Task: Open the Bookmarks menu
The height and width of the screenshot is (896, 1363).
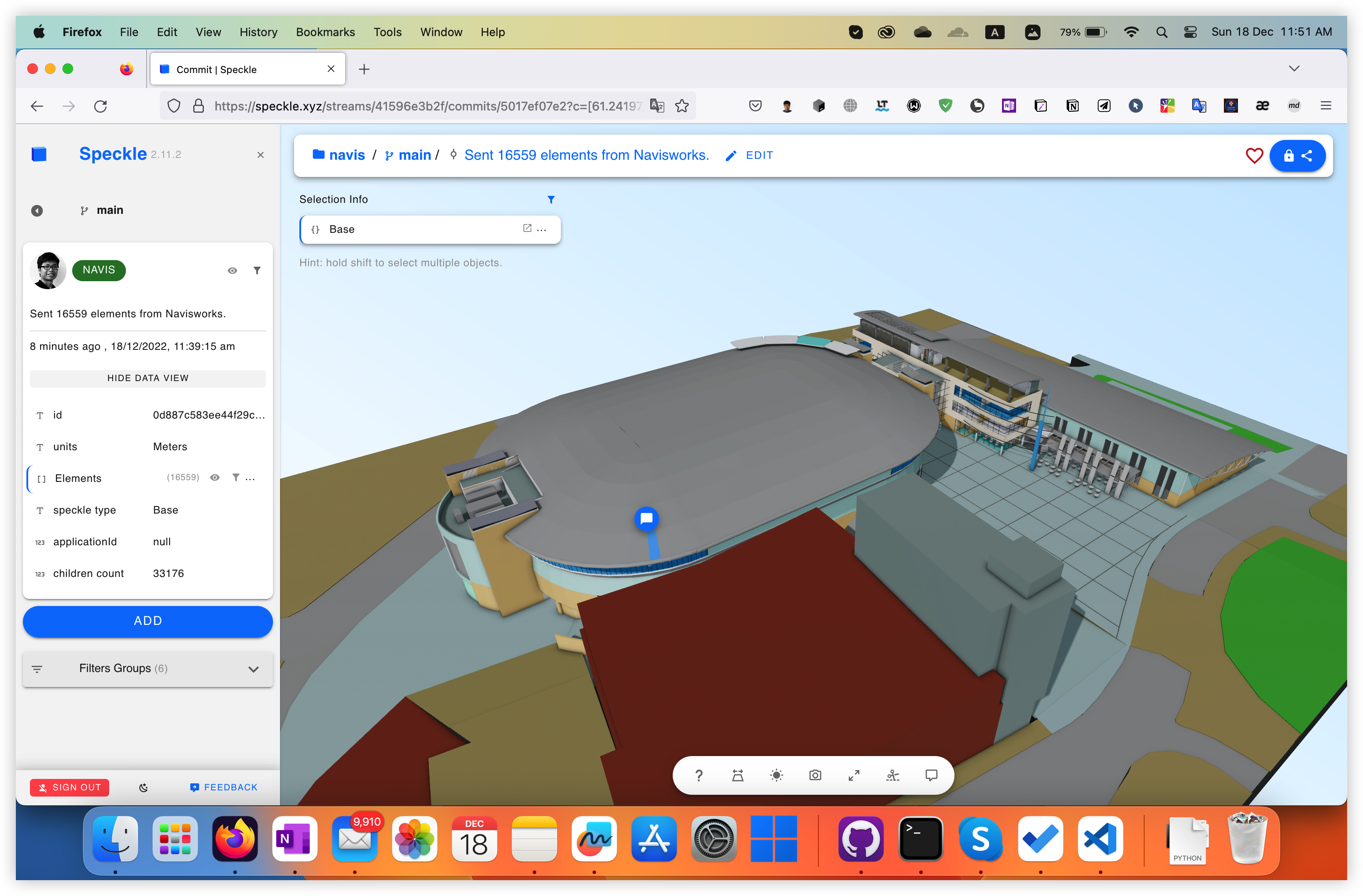Action: click(x=325, y=32)
